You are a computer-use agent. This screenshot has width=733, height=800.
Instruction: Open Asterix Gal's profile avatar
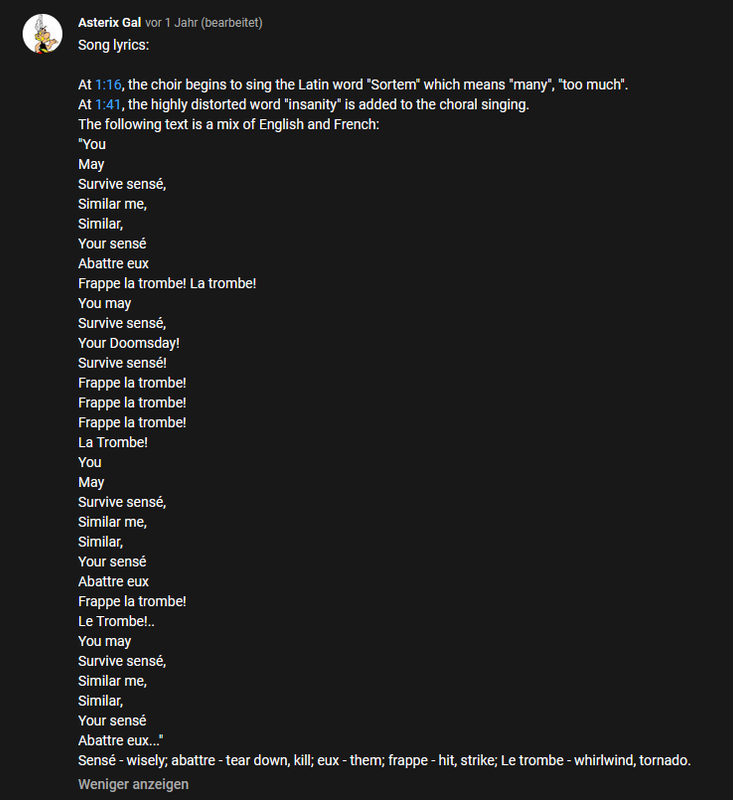point(42,34)
